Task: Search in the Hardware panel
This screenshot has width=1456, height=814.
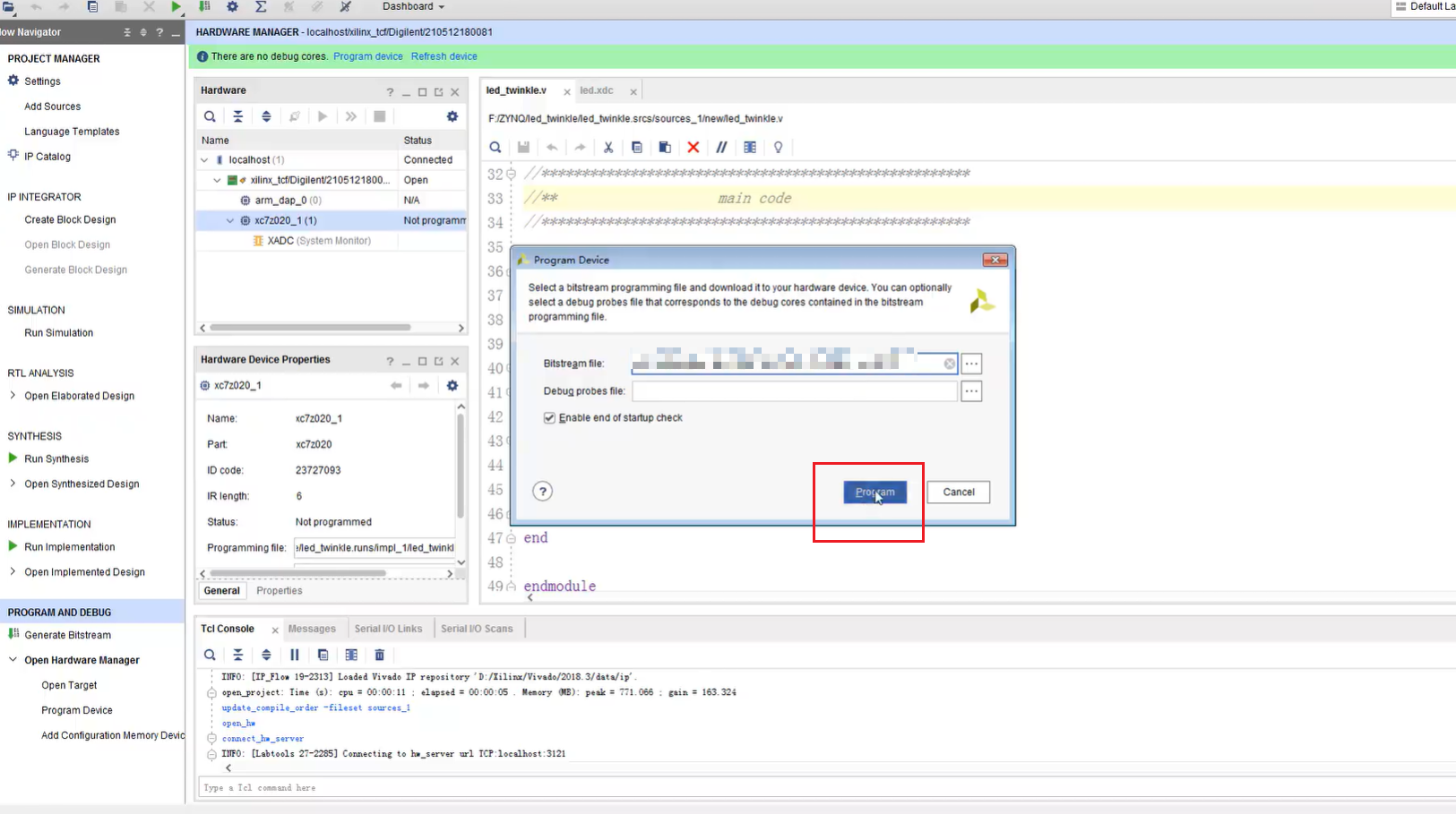Action: [x=210, y=116]
